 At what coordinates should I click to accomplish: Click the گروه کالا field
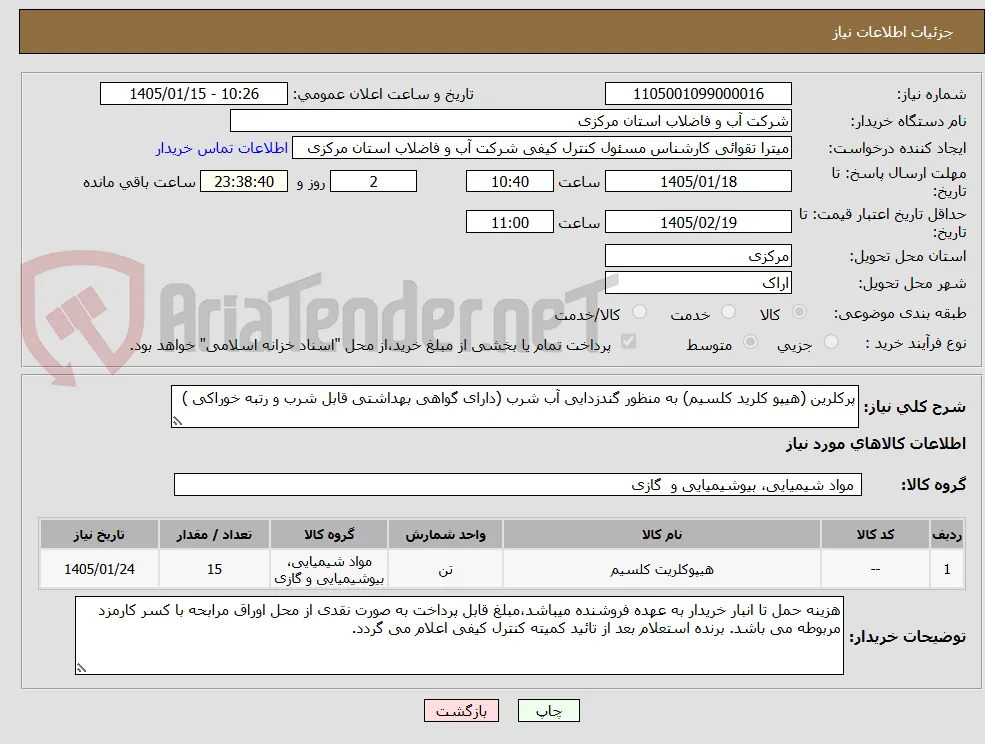click(x=518, y=484)
